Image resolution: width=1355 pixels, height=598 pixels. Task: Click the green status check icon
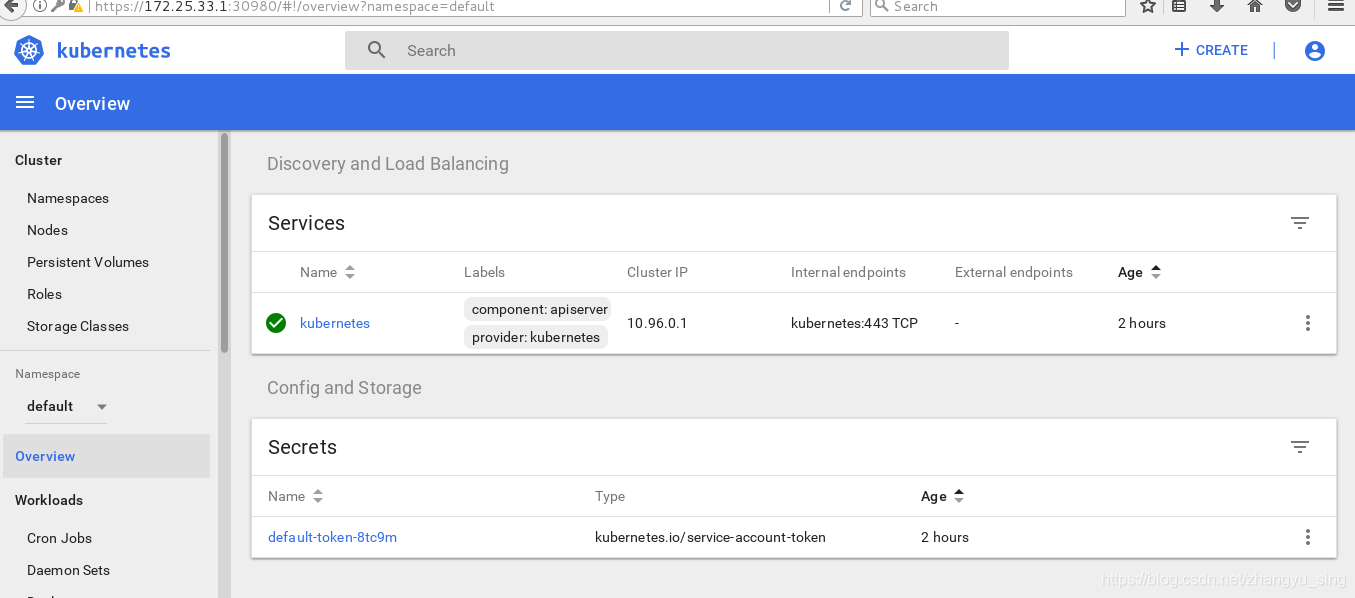point(276,323)
